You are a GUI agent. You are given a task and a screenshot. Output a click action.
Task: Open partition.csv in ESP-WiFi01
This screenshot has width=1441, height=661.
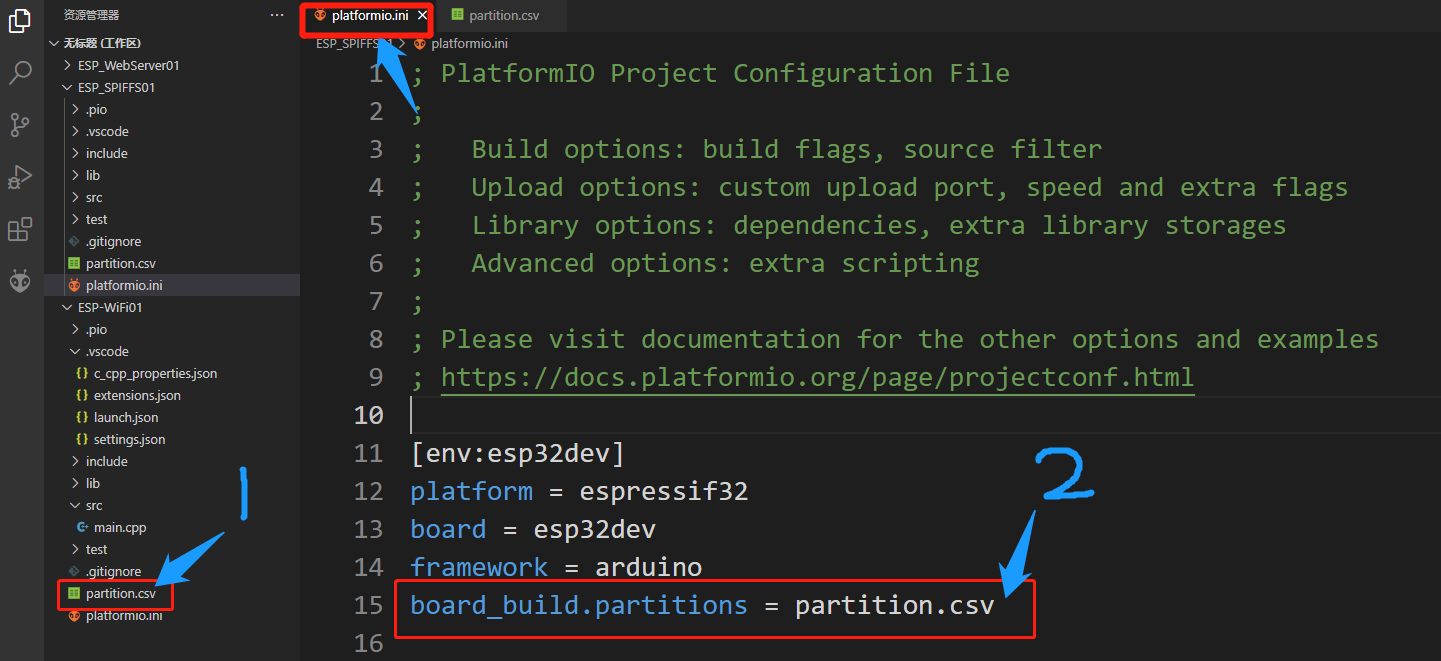tap(171, 593)
